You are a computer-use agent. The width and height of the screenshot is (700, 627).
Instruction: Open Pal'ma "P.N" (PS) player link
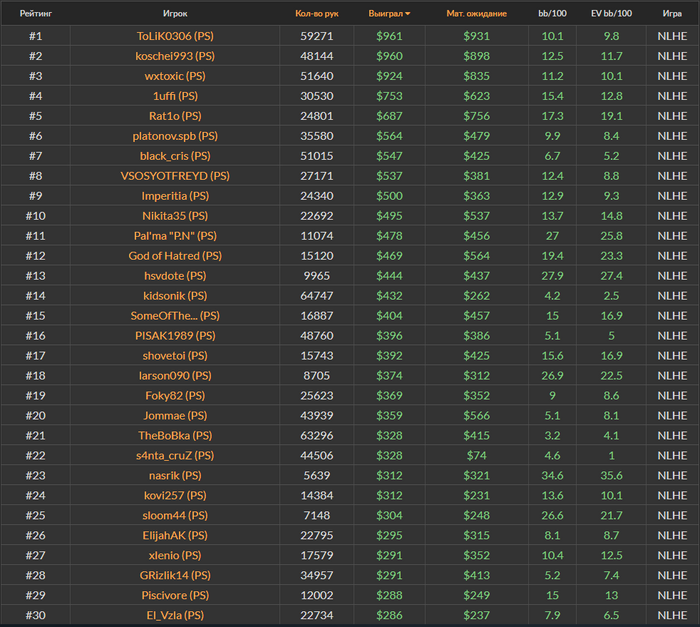click(x=175, y=236)
